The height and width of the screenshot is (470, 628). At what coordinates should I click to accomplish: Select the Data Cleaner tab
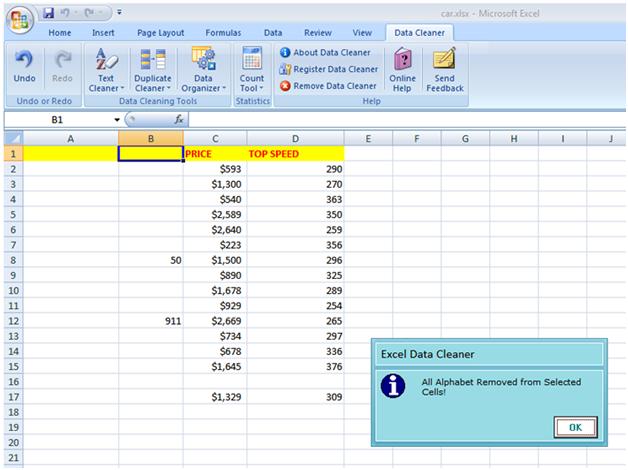419,33
